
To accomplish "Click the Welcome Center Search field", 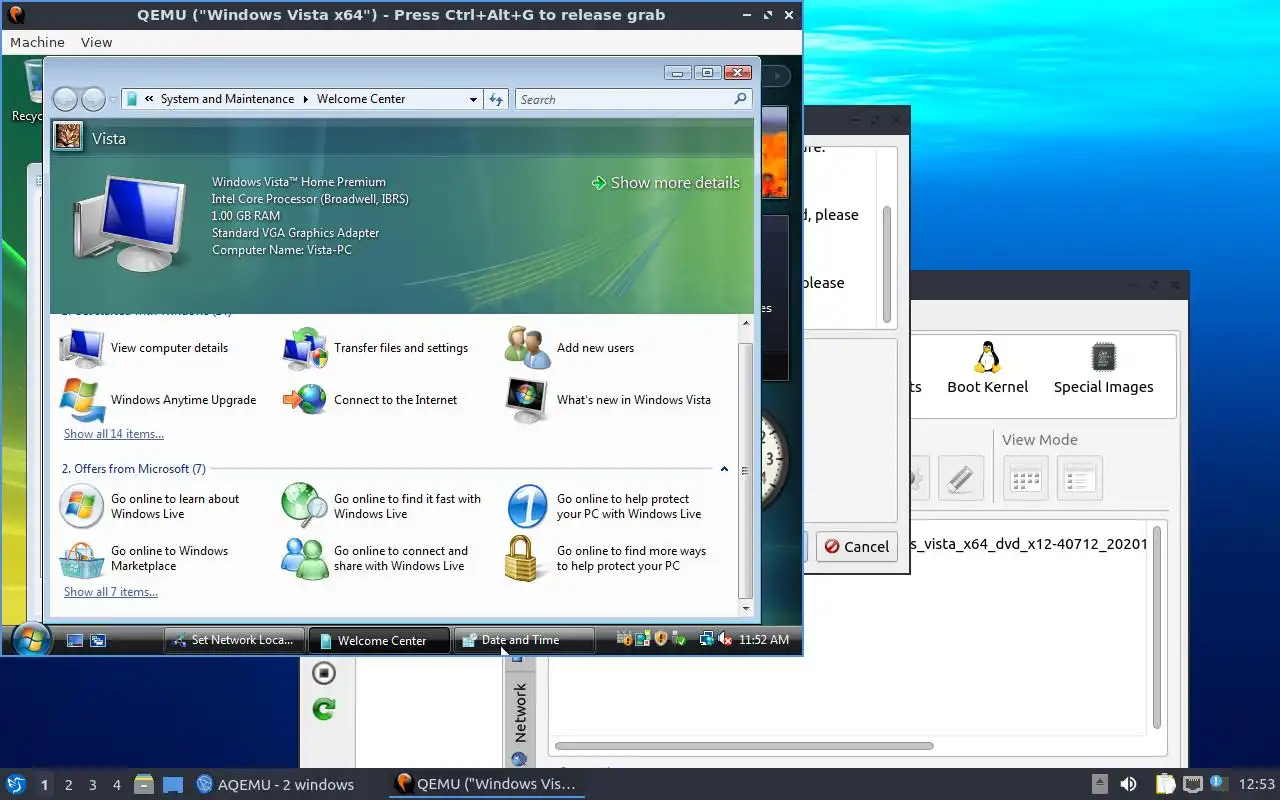I will coord(633,99).
